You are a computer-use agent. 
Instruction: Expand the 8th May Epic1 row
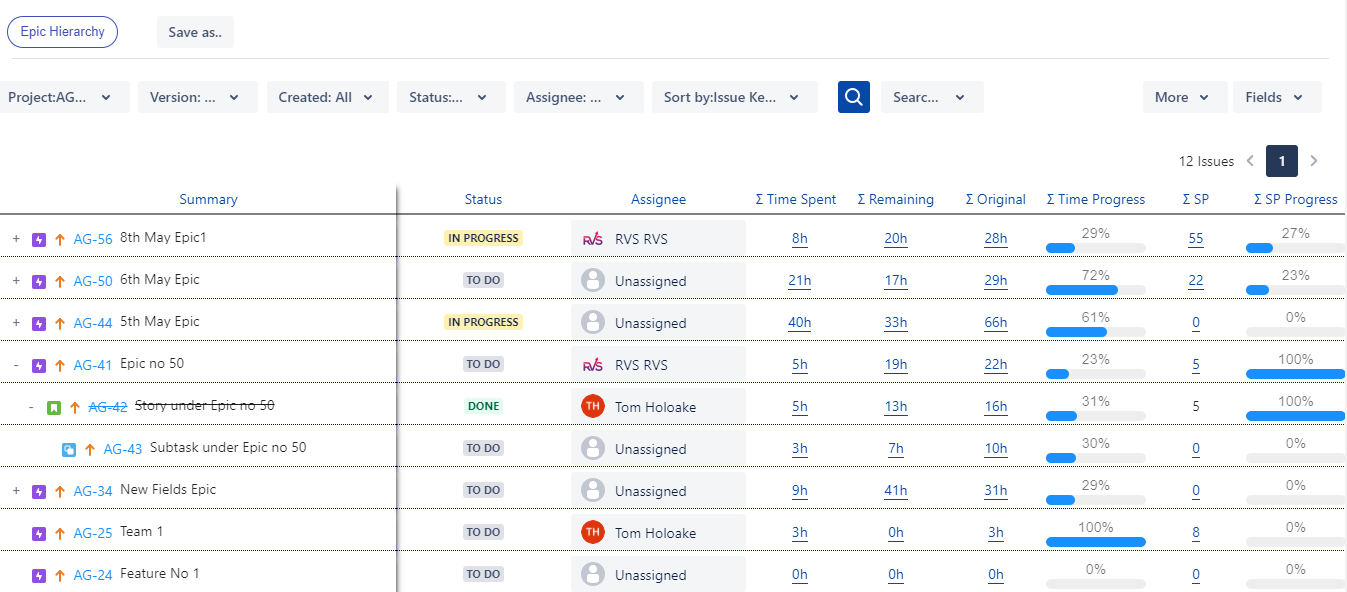(x=15, y=238)
